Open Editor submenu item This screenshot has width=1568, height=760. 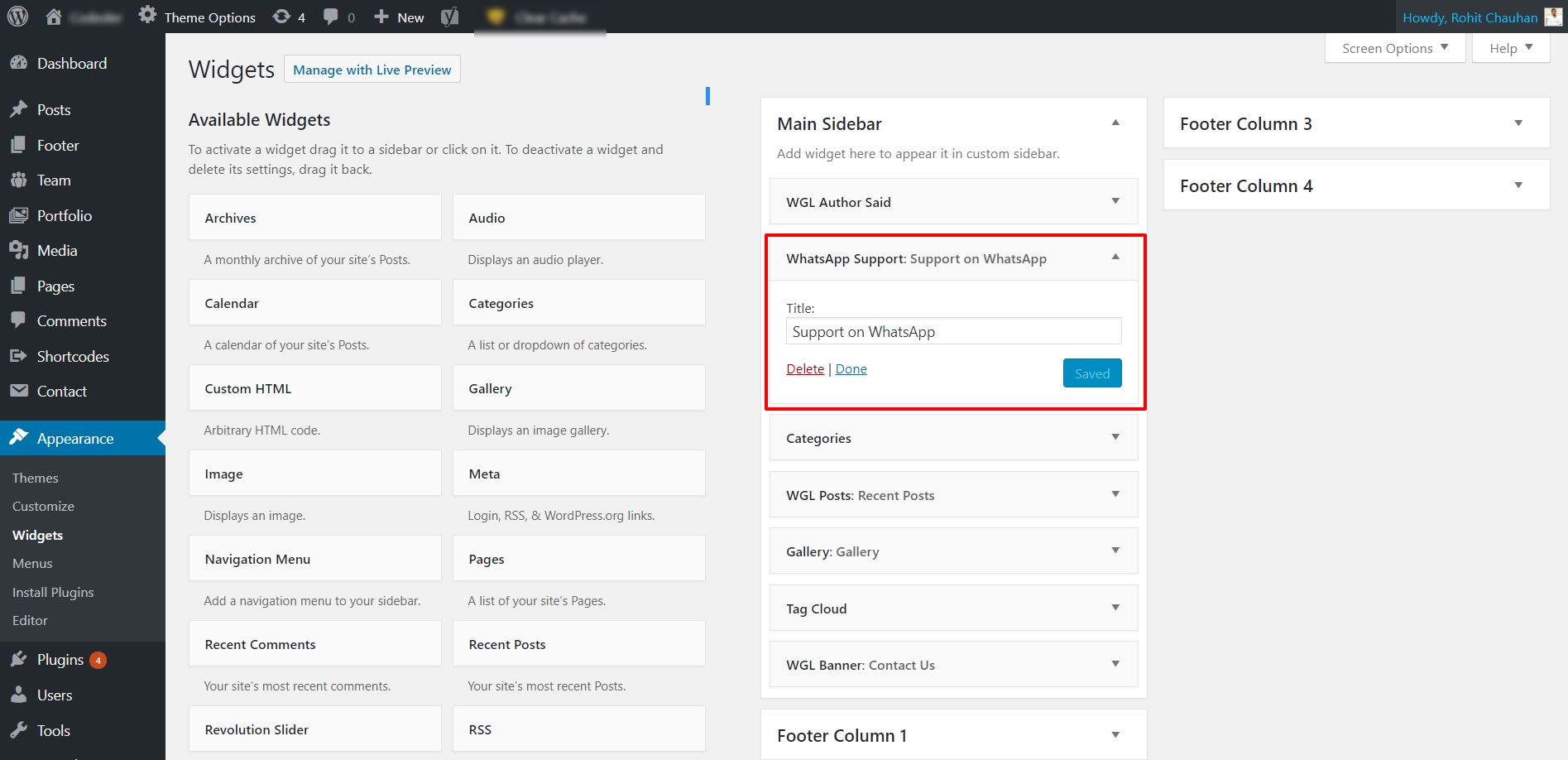coord(30,620)
